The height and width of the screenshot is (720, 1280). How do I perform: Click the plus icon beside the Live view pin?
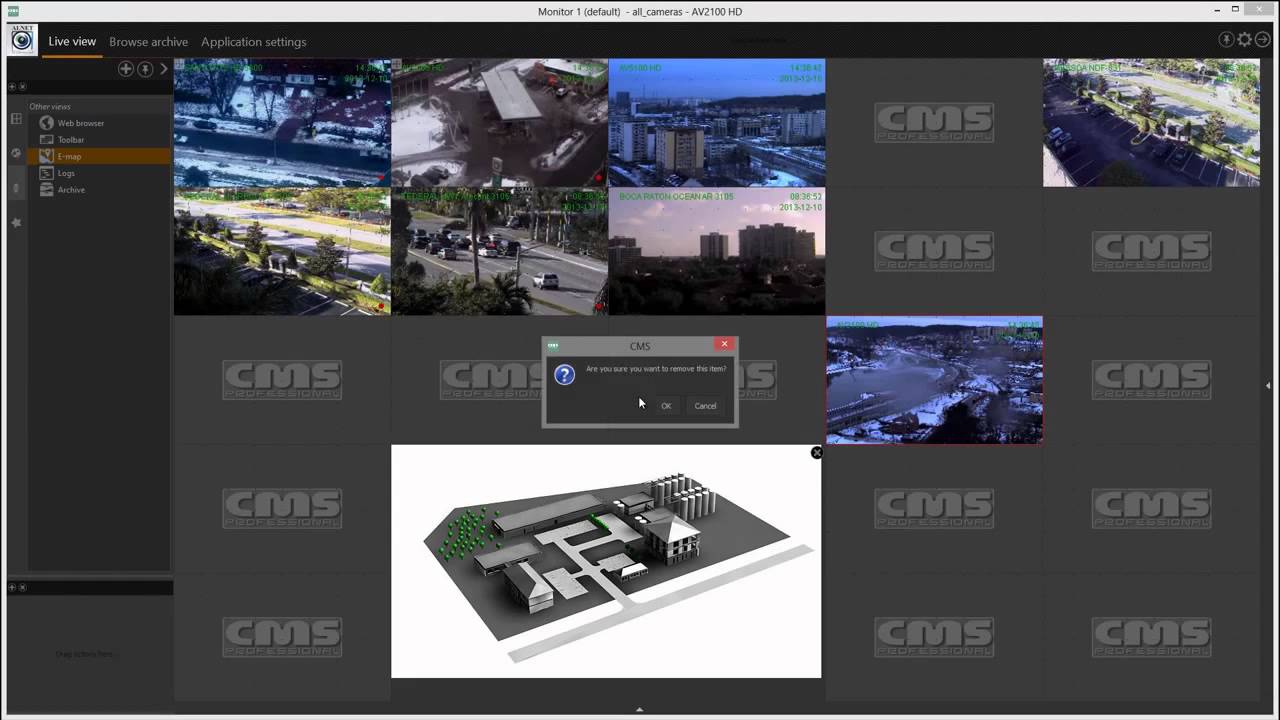coord(126,68)
